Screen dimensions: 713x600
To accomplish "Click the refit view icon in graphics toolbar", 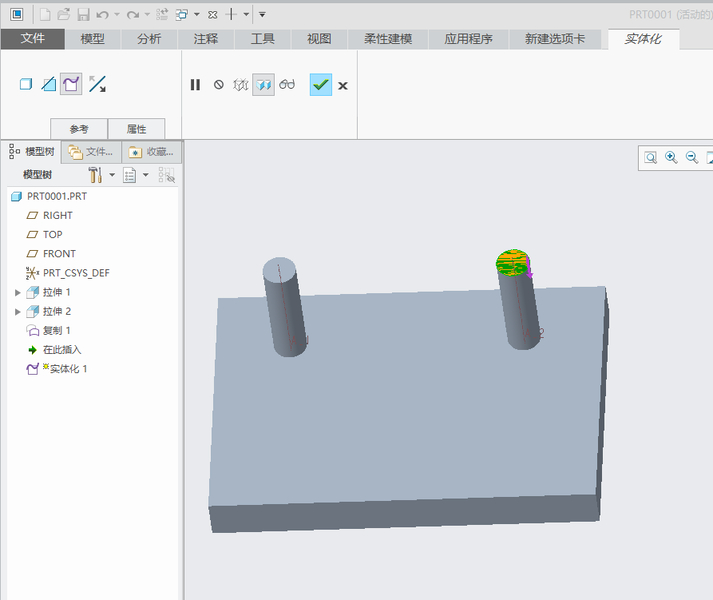I will pos(651,158).
